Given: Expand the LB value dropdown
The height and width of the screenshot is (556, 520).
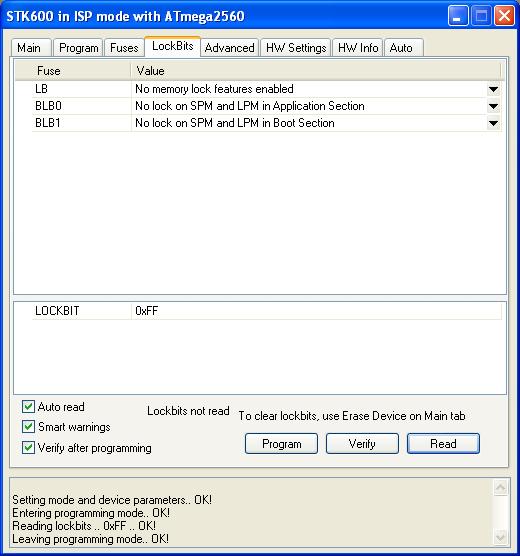Looking at the screenshot, I should pyautogui.click(x=493, y=89).
